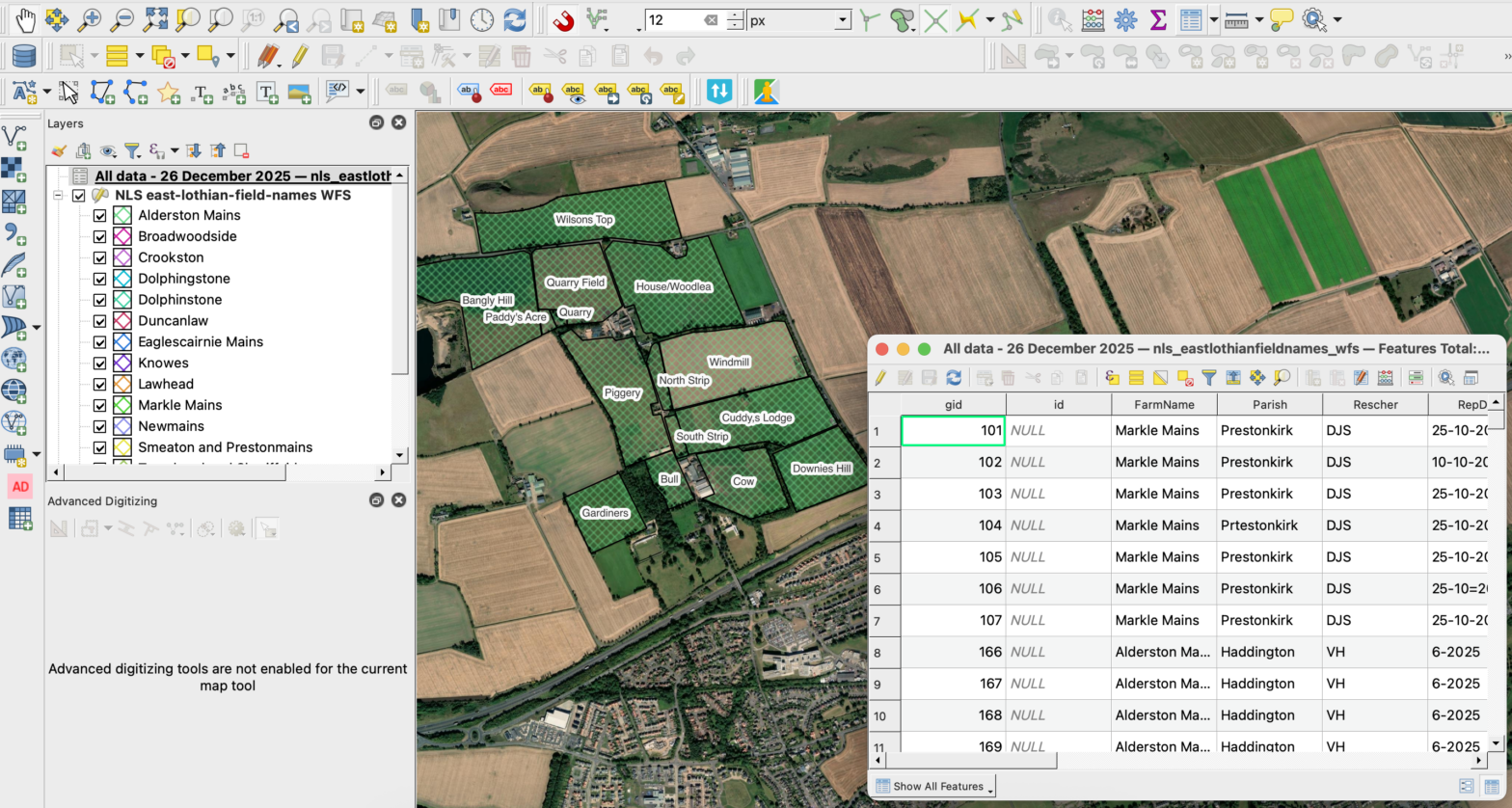Click the Parish column header
The height and width of the screenshot is (808, 1512).
[x=1269, y=405]
